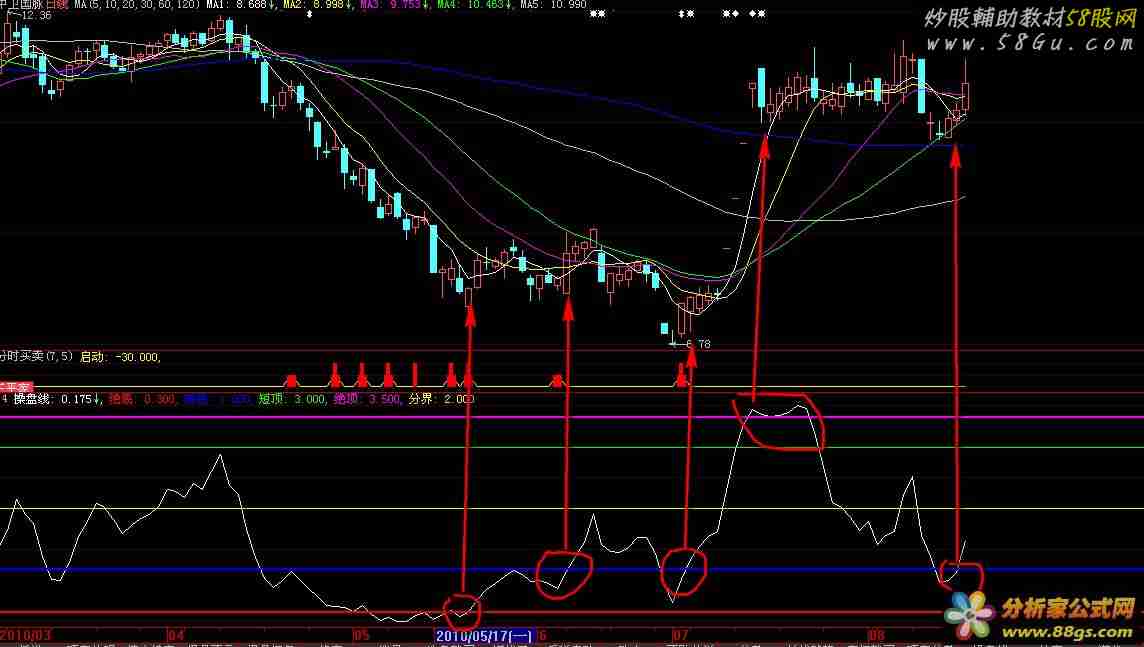Click the 08 month axis label
1144x647 pixels.
pos(876,636)
